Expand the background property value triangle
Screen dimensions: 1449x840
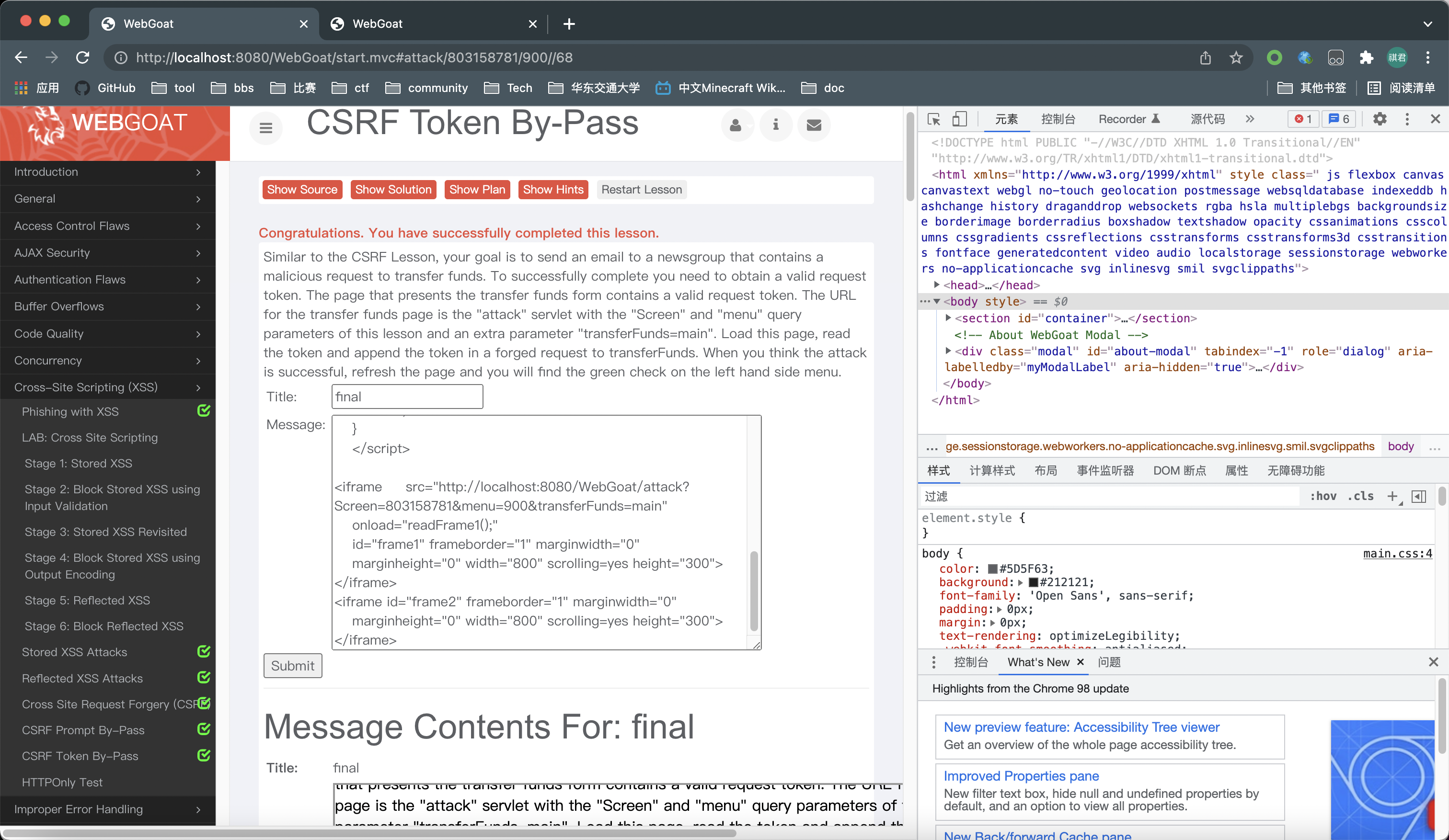[x=1021, y=583]
